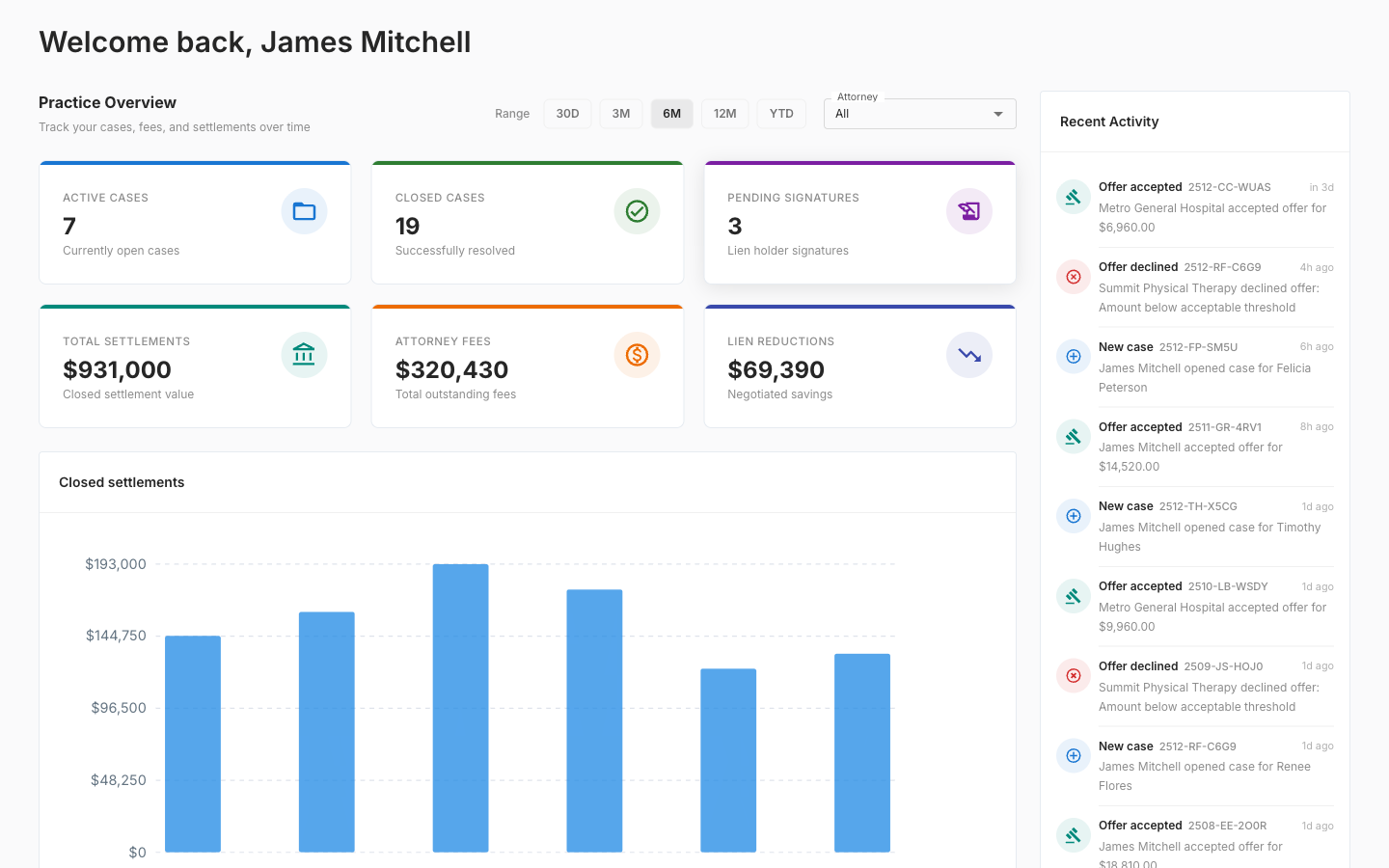This screenshot has height=868, width=1389.
Task: Switch range to 30D
Action: 567,113
